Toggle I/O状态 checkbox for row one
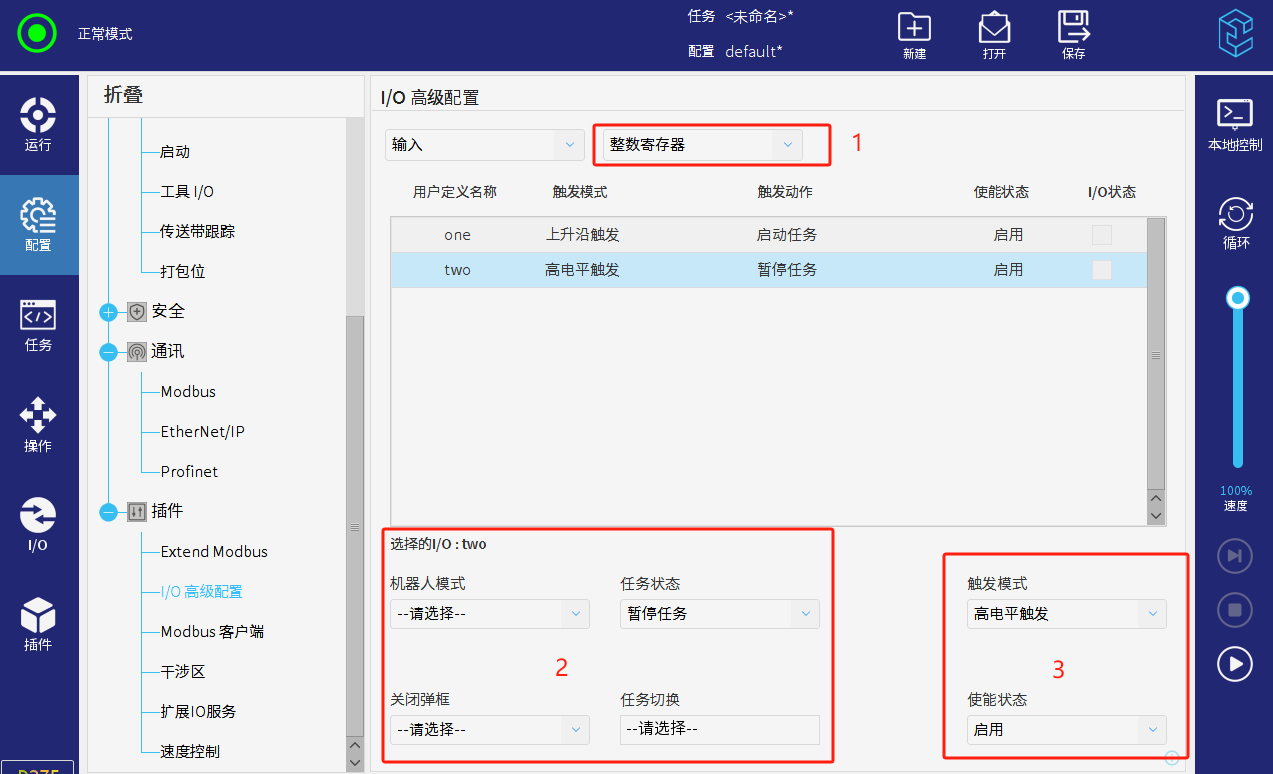This screenshot has width=1273, height=774. 1101,235
